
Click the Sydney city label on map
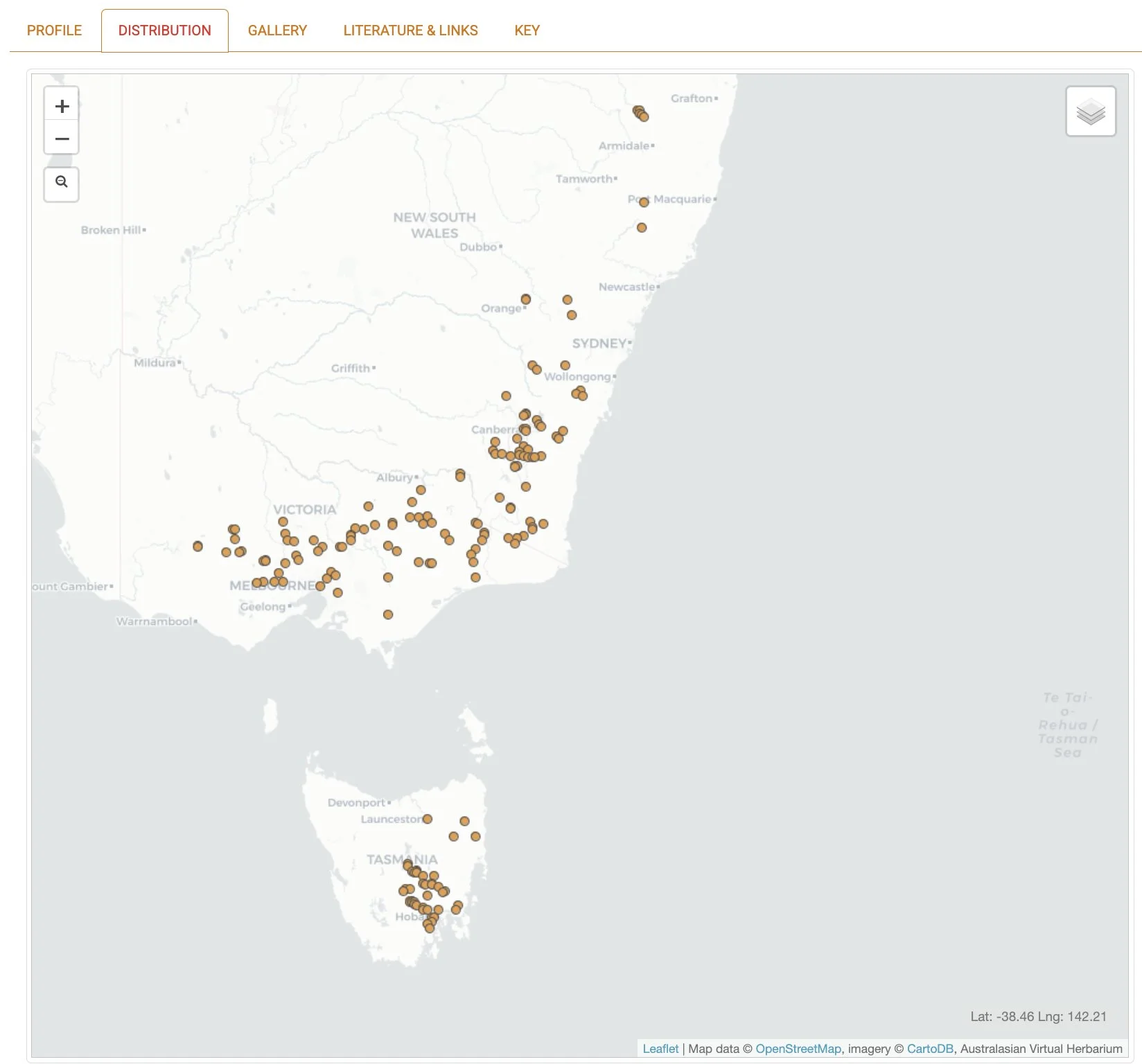point(599,343)
